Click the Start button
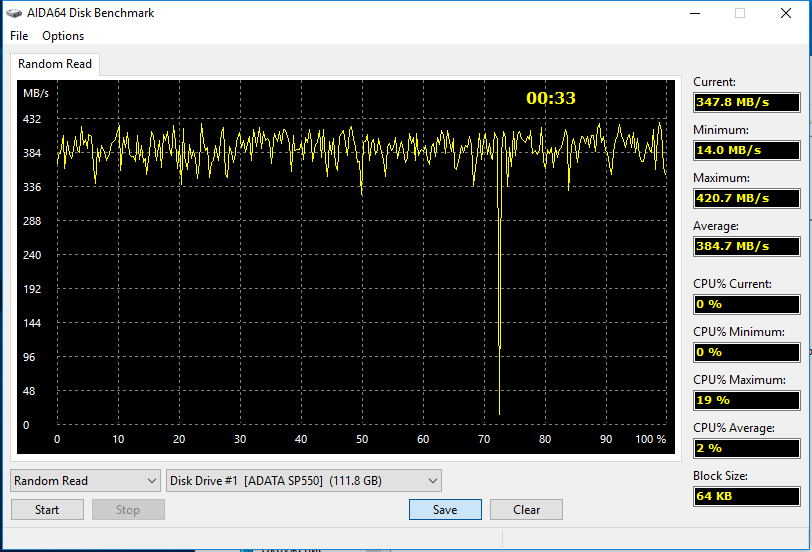This screenshot has width=812, height=552. point(47,510)
